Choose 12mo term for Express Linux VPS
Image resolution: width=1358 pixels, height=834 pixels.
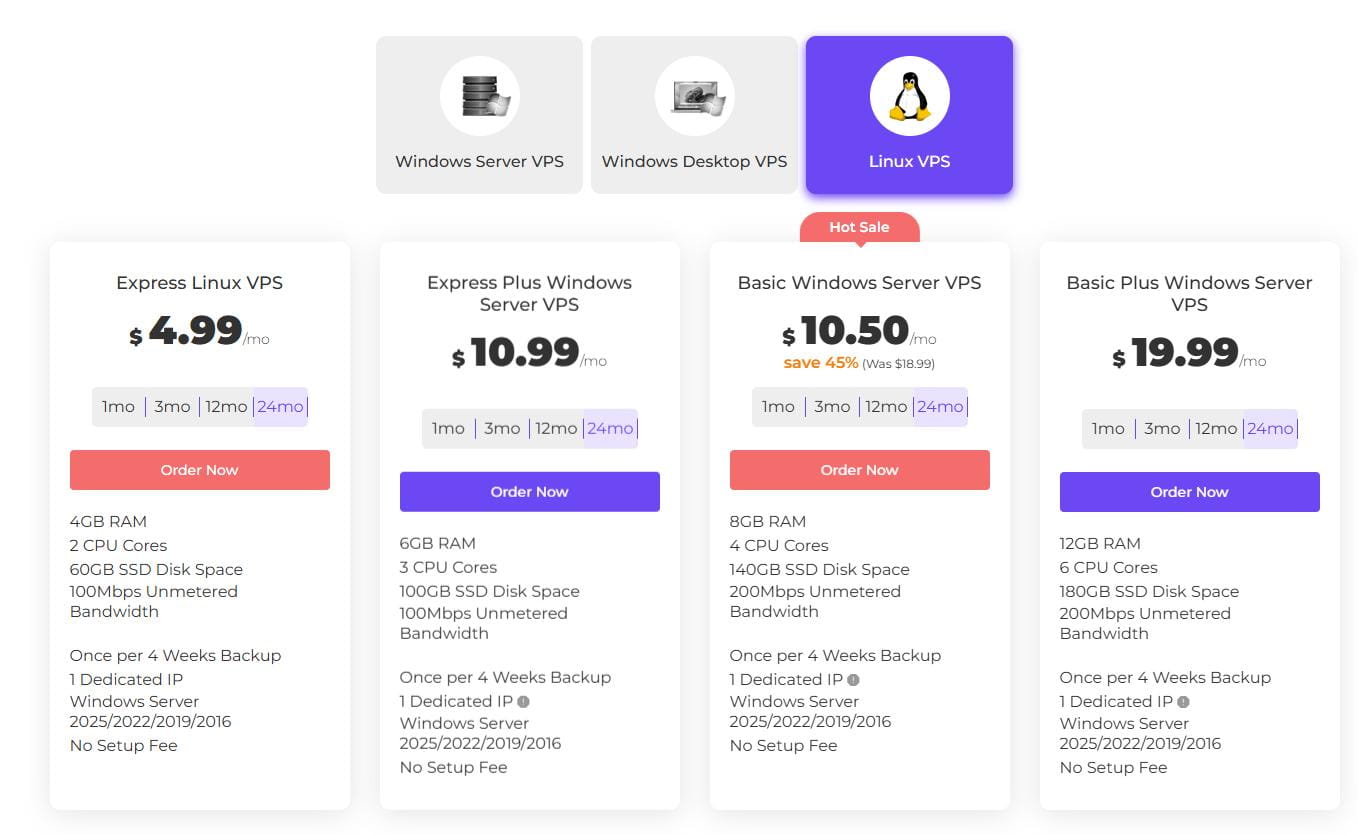pos(226,407)
